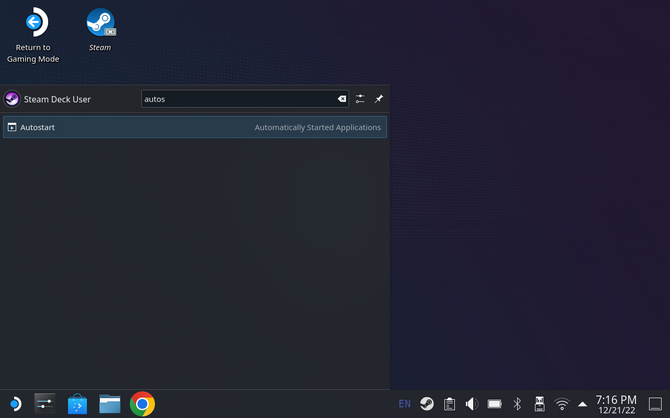Click the Steam Deck User avatar

12,99
